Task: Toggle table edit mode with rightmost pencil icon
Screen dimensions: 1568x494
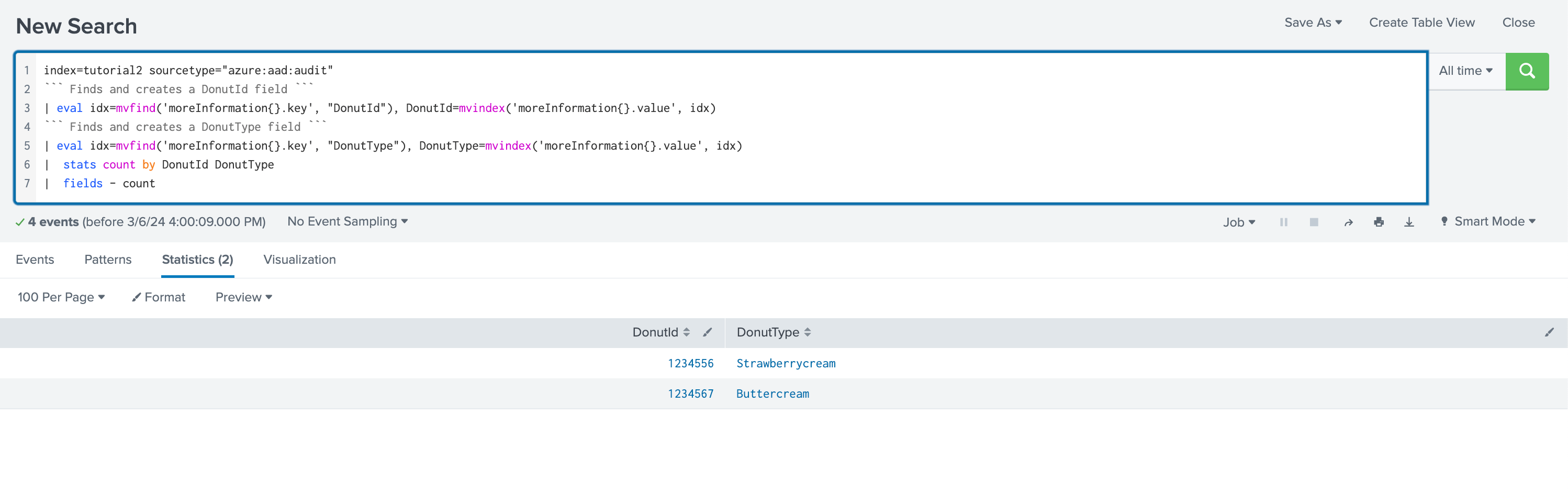Action: (1549, 332)
